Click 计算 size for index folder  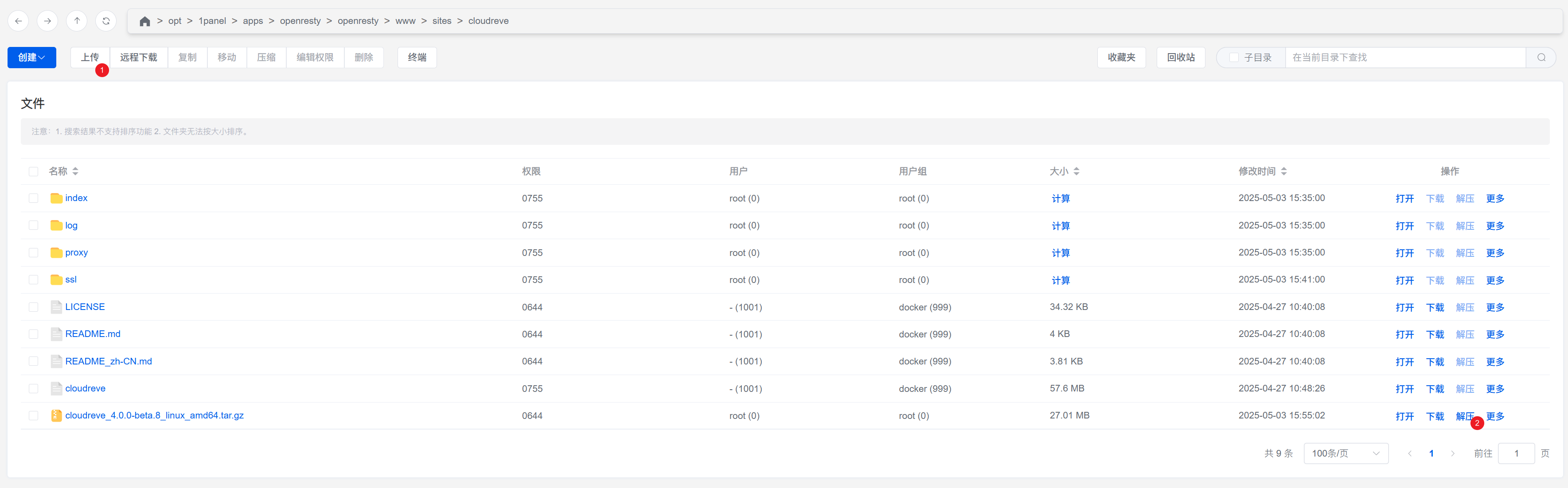click(1061, 199)
